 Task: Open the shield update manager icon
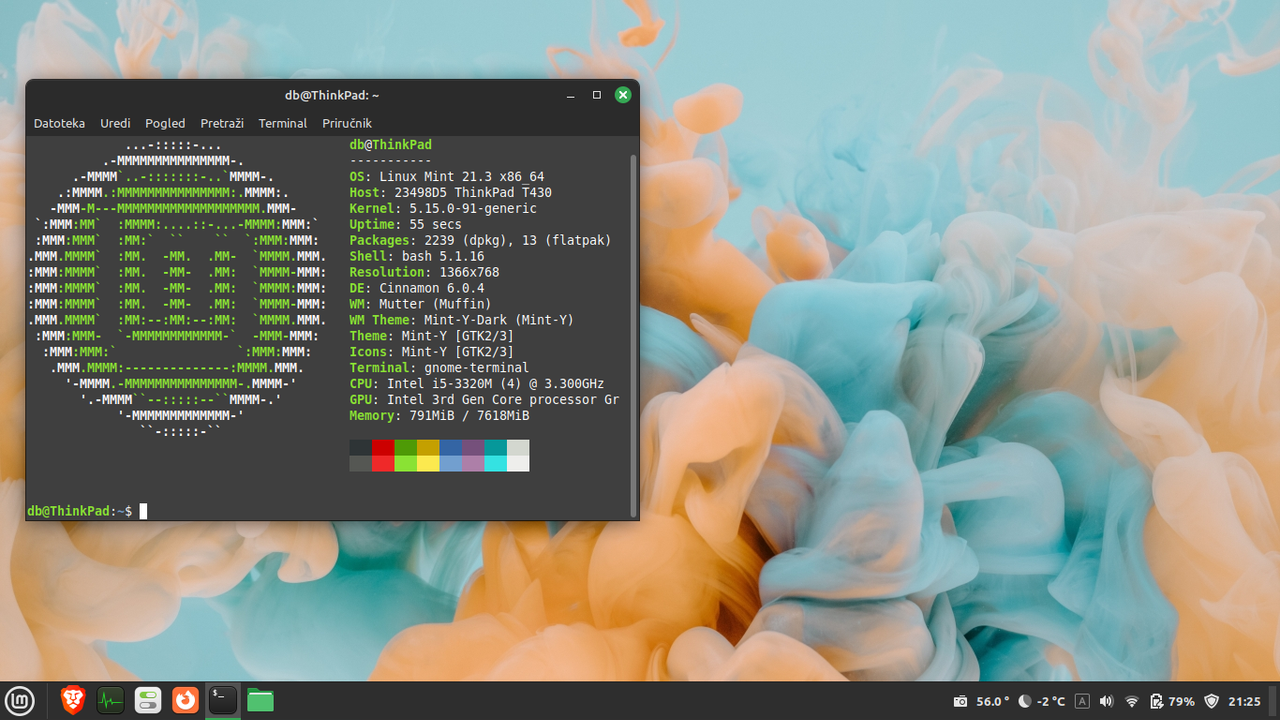(x=1212, y=701)
